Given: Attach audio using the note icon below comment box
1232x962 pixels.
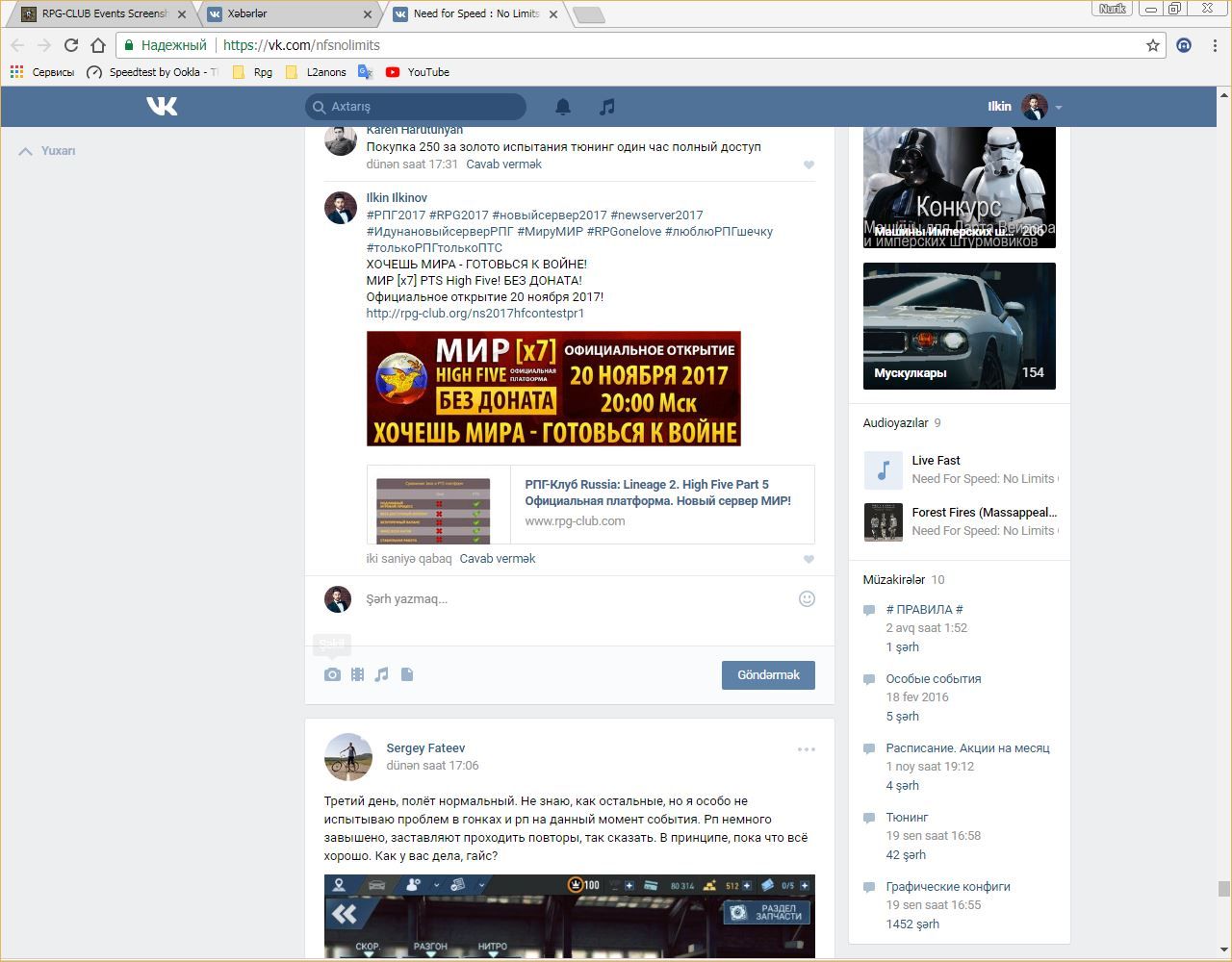Looking at the screenshot, I should point(382,674).
